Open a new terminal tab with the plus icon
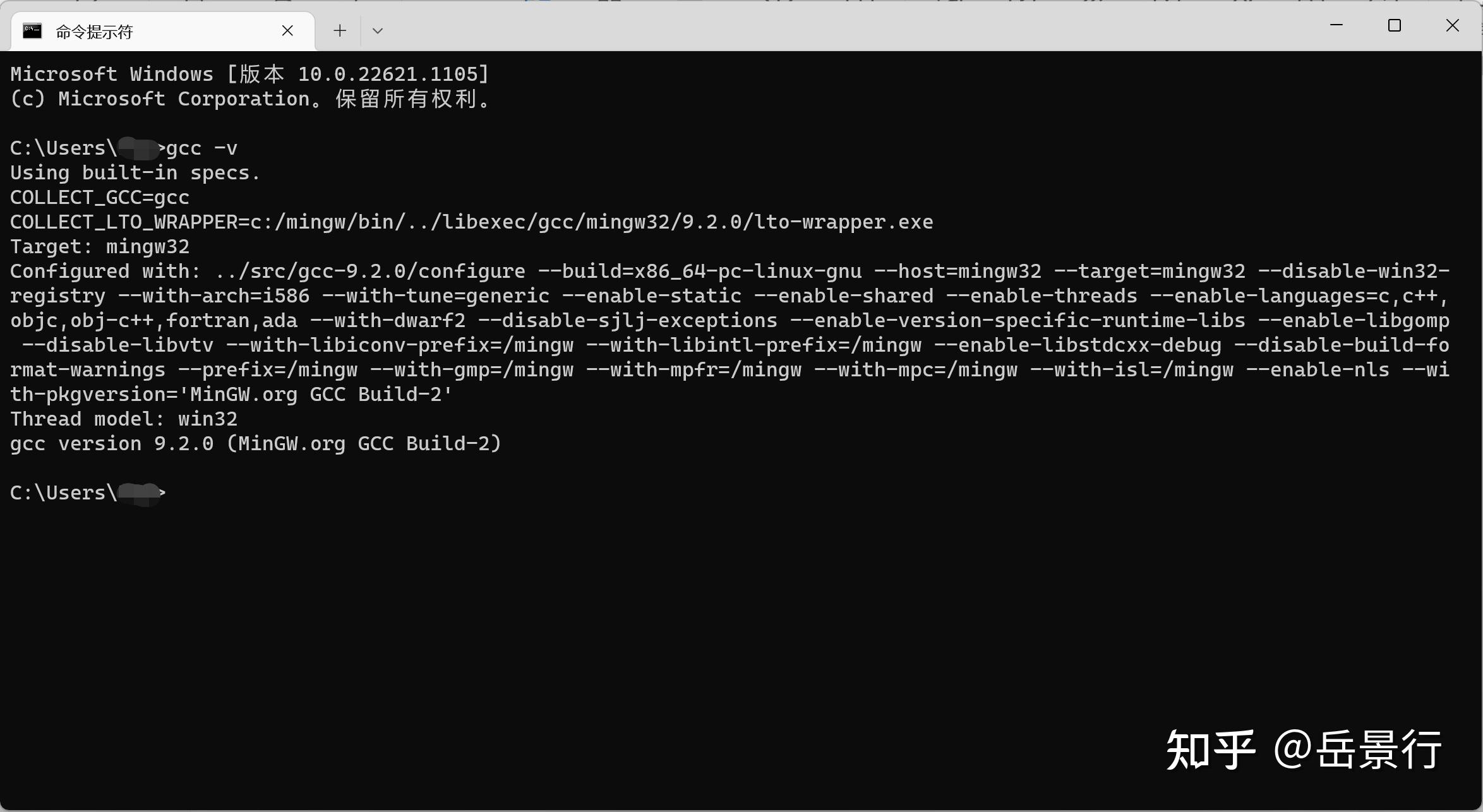The image size is (1483, 812). tap(339, 30)
